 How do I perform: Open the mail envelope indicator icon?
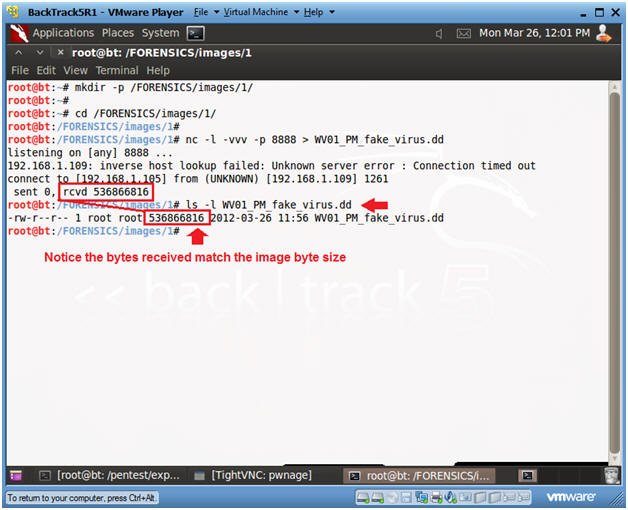pos(463,34)
